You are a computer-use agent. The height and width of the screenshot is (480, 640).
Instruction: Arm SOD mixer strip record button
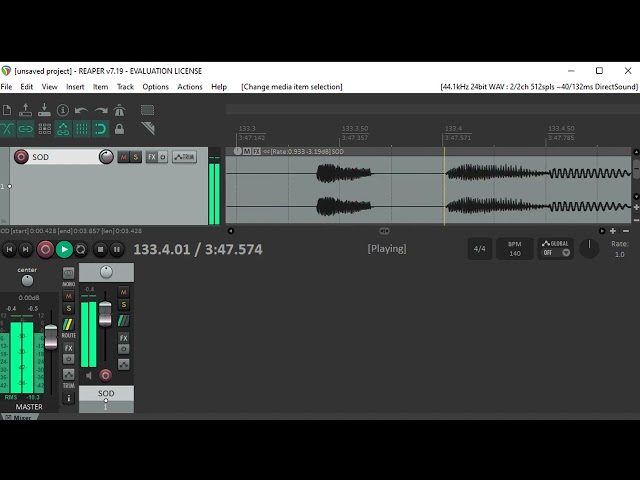105,375
